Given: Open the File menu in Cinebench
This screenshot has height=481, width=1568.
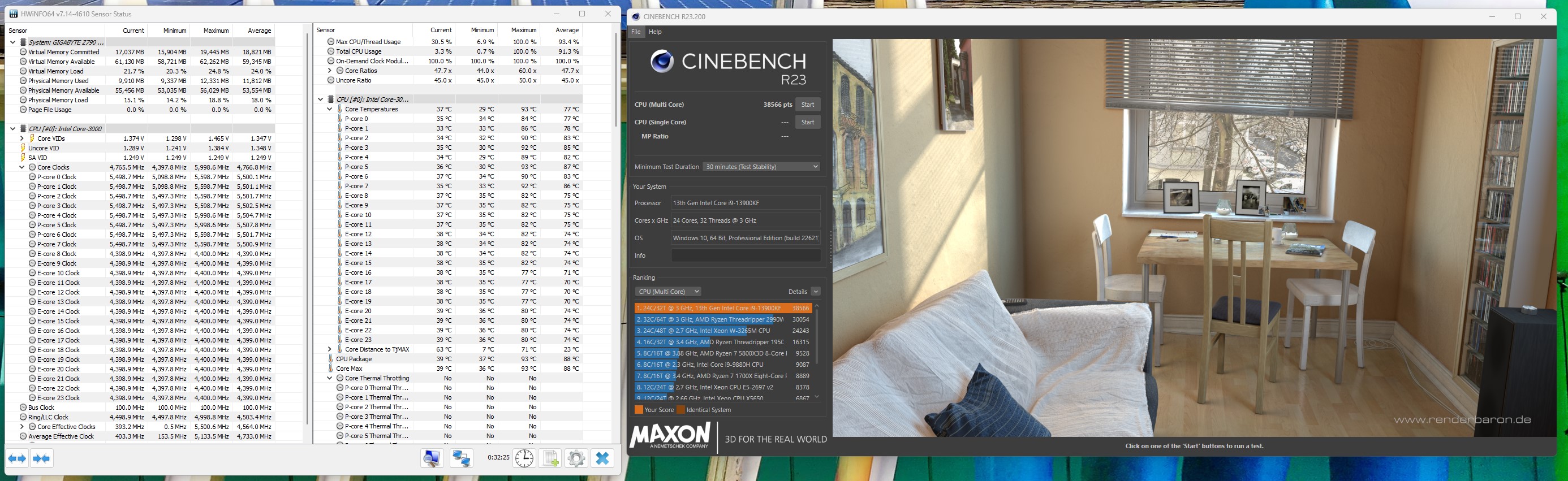Looking at the screenshot, I should [636, 32].
